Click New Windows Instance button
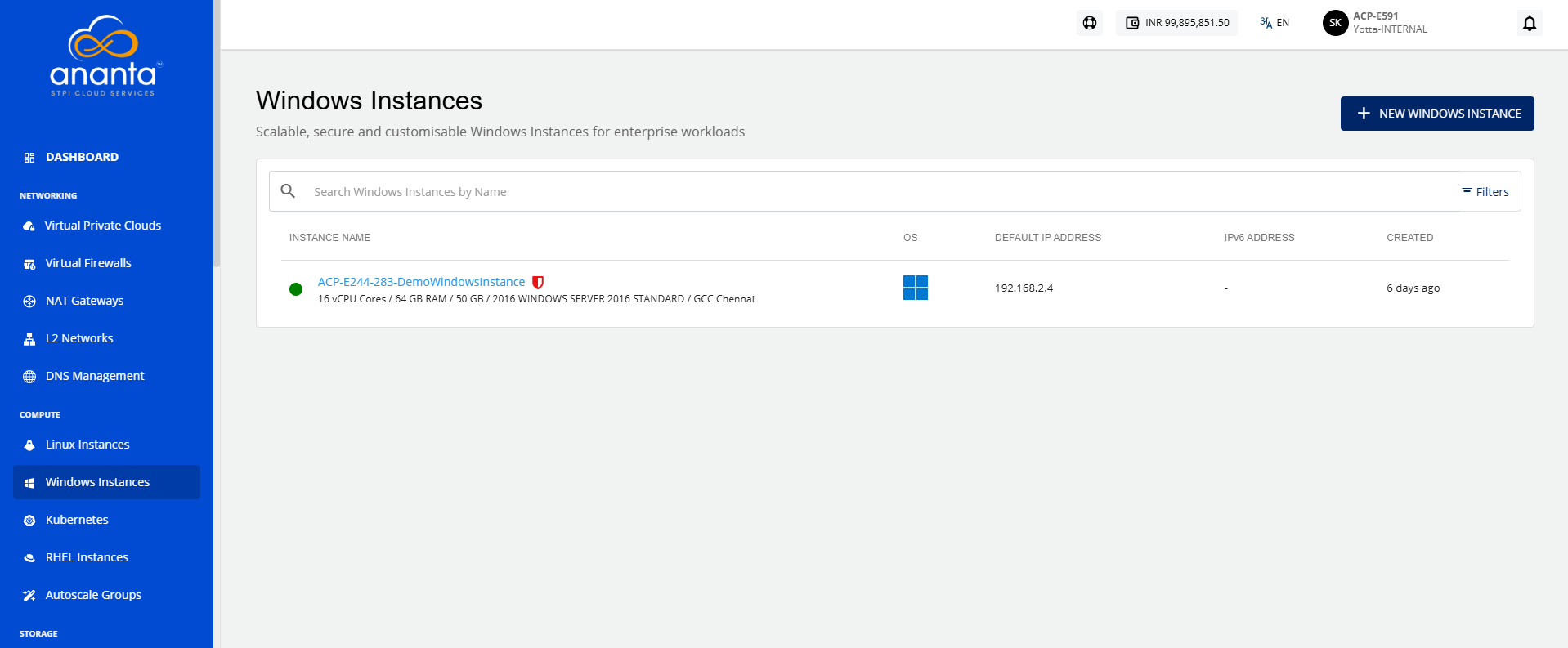 pos(1437,114)
